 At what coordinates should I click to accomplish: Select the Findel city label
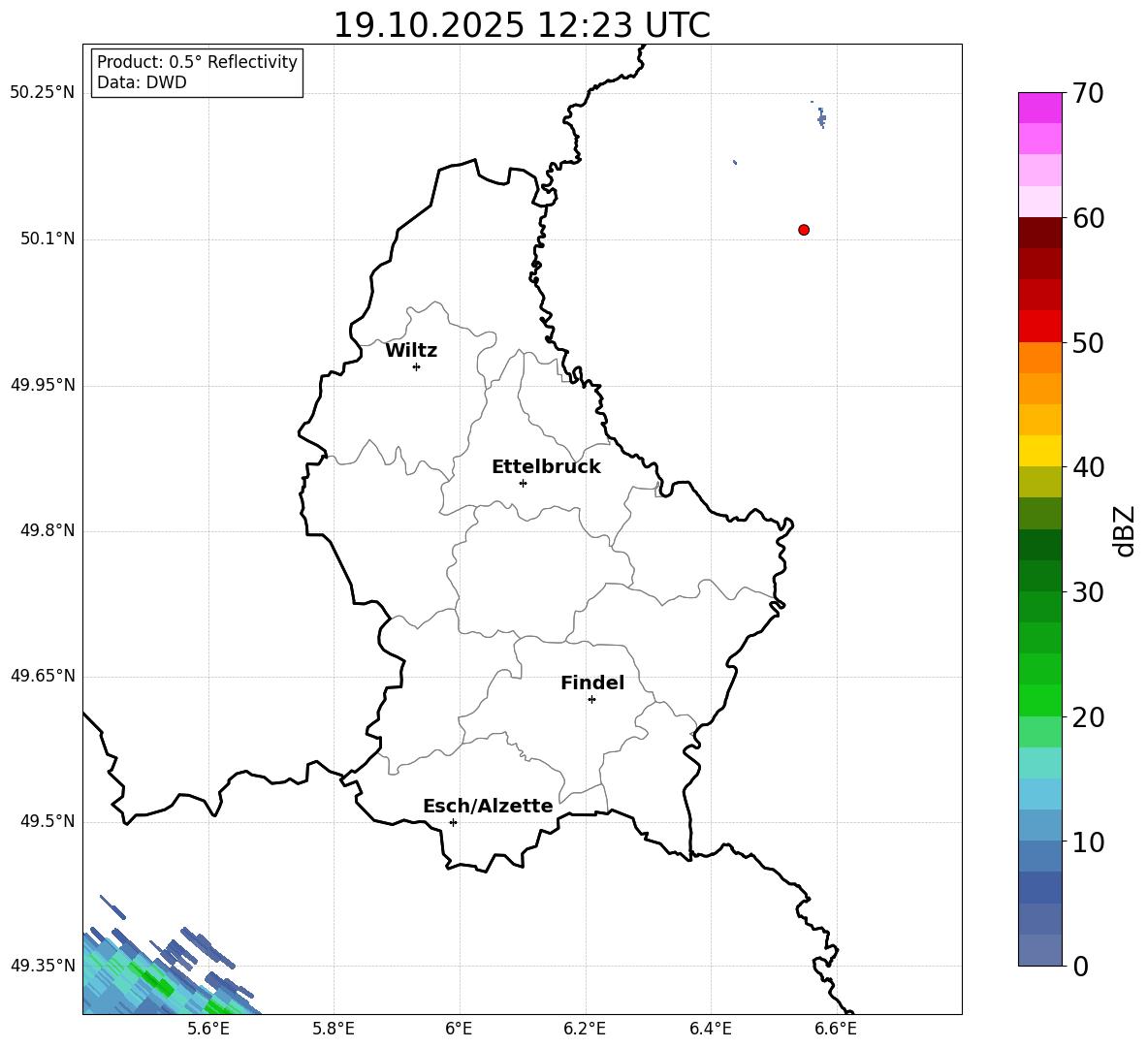592,683
